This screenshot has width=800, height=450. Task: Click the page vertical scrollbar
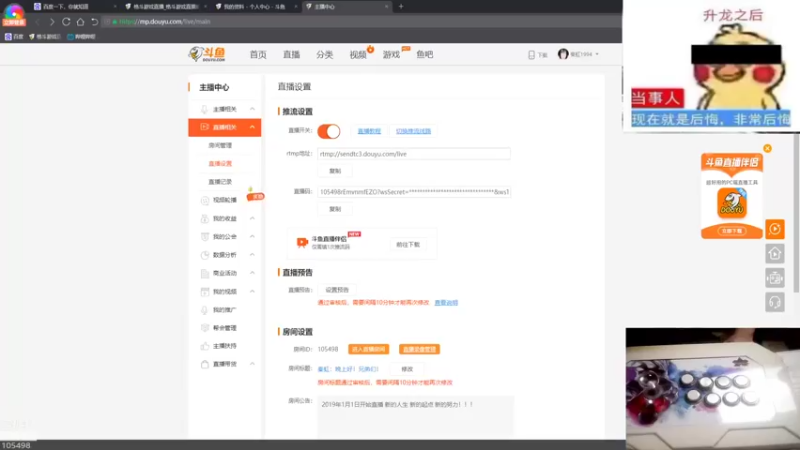pyautogui.click(x=796, y=212)
